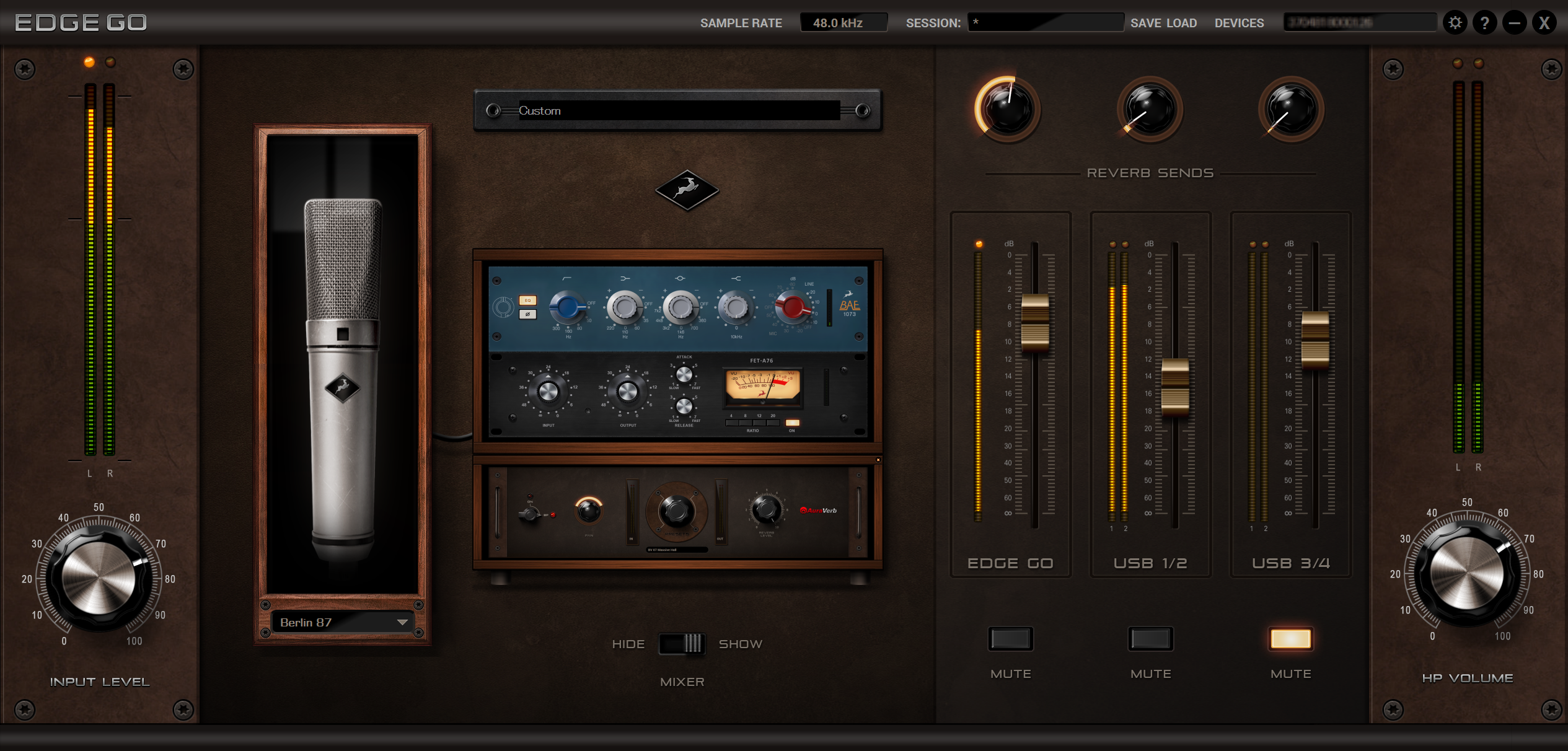Image resolution: width=1568 pixels, height=751 pixels.
Task: Click the REVERB SENDS label
Action: [x=1150, y=173]
